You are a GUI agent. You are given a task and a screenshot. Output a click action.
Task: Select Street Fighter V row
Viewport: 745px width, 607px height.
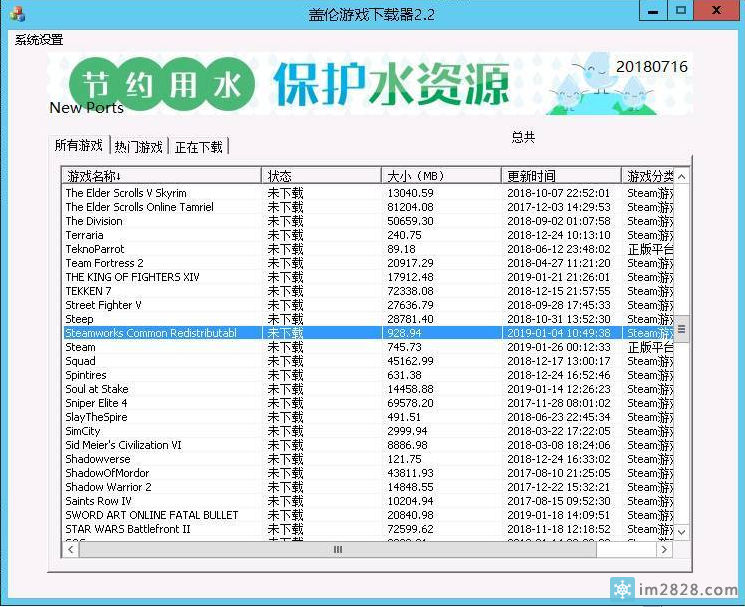click(369, 305)
